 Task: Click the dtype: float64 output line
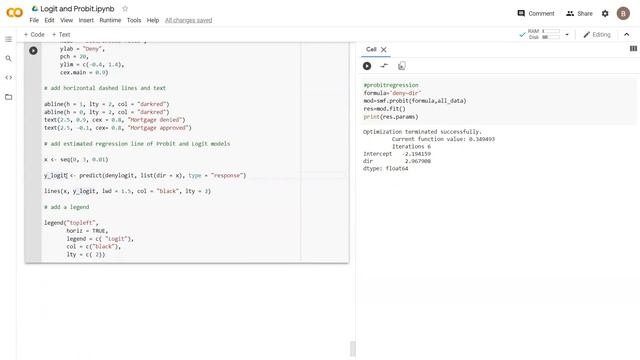(x=385, y=168)
